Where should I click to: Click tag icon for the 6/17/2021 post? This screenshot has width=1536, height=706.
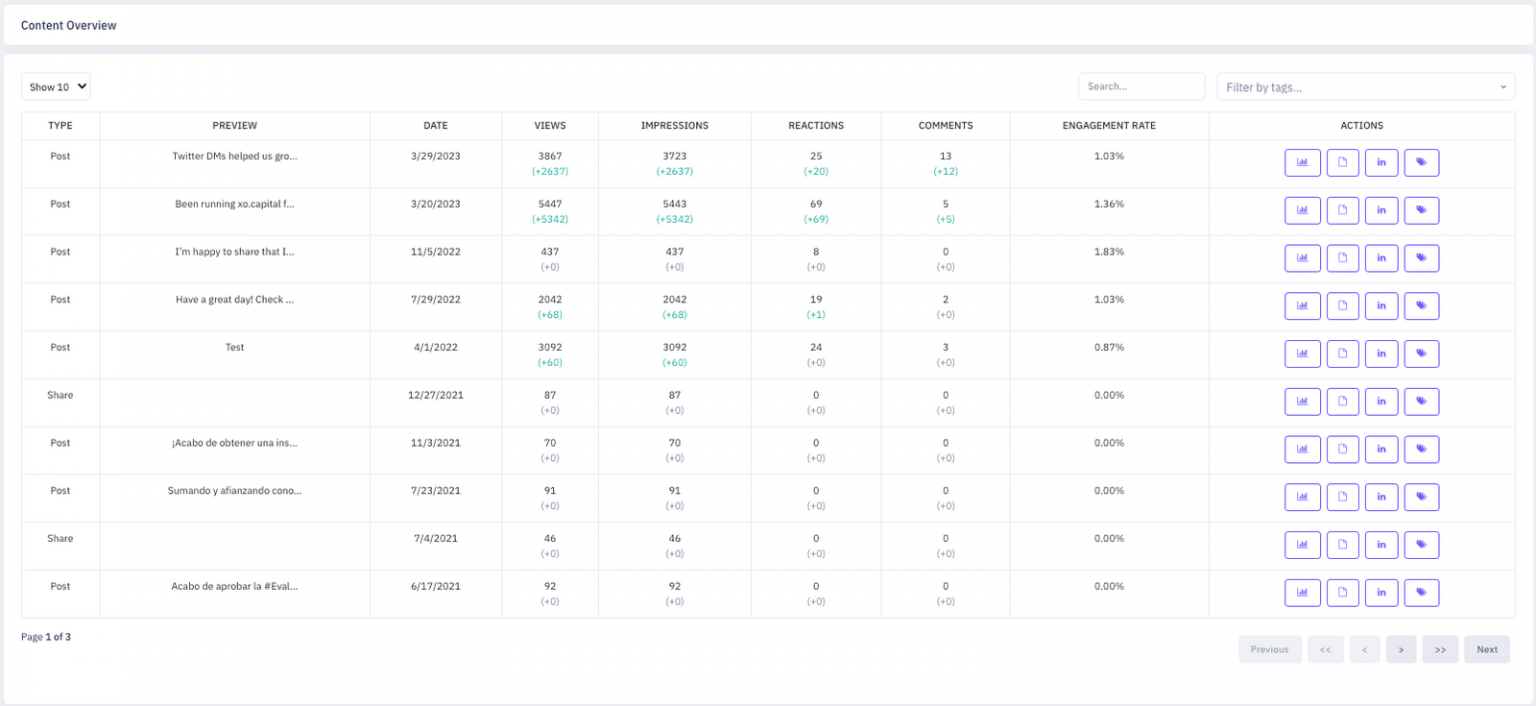[1421, 593]
